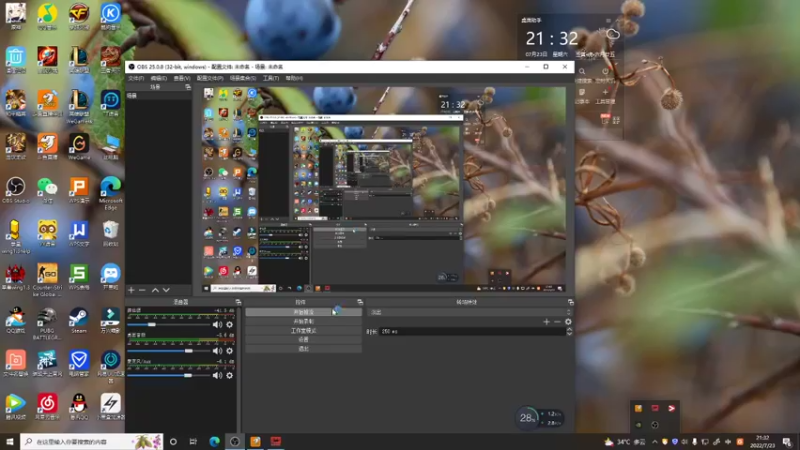Image resolution: width=800 pixels, height=450 pixels.
Task: Open Task View on the taskbar
Action: (x=193, y=442)
